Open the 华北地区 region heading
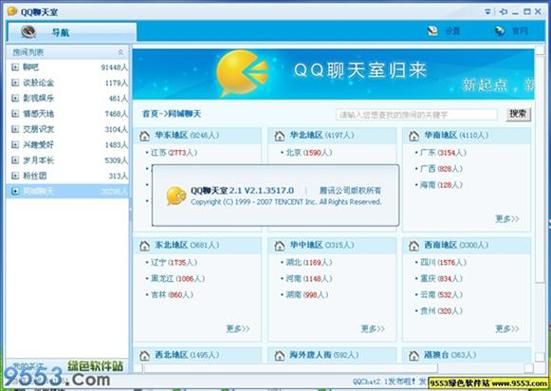 (306, 135)
